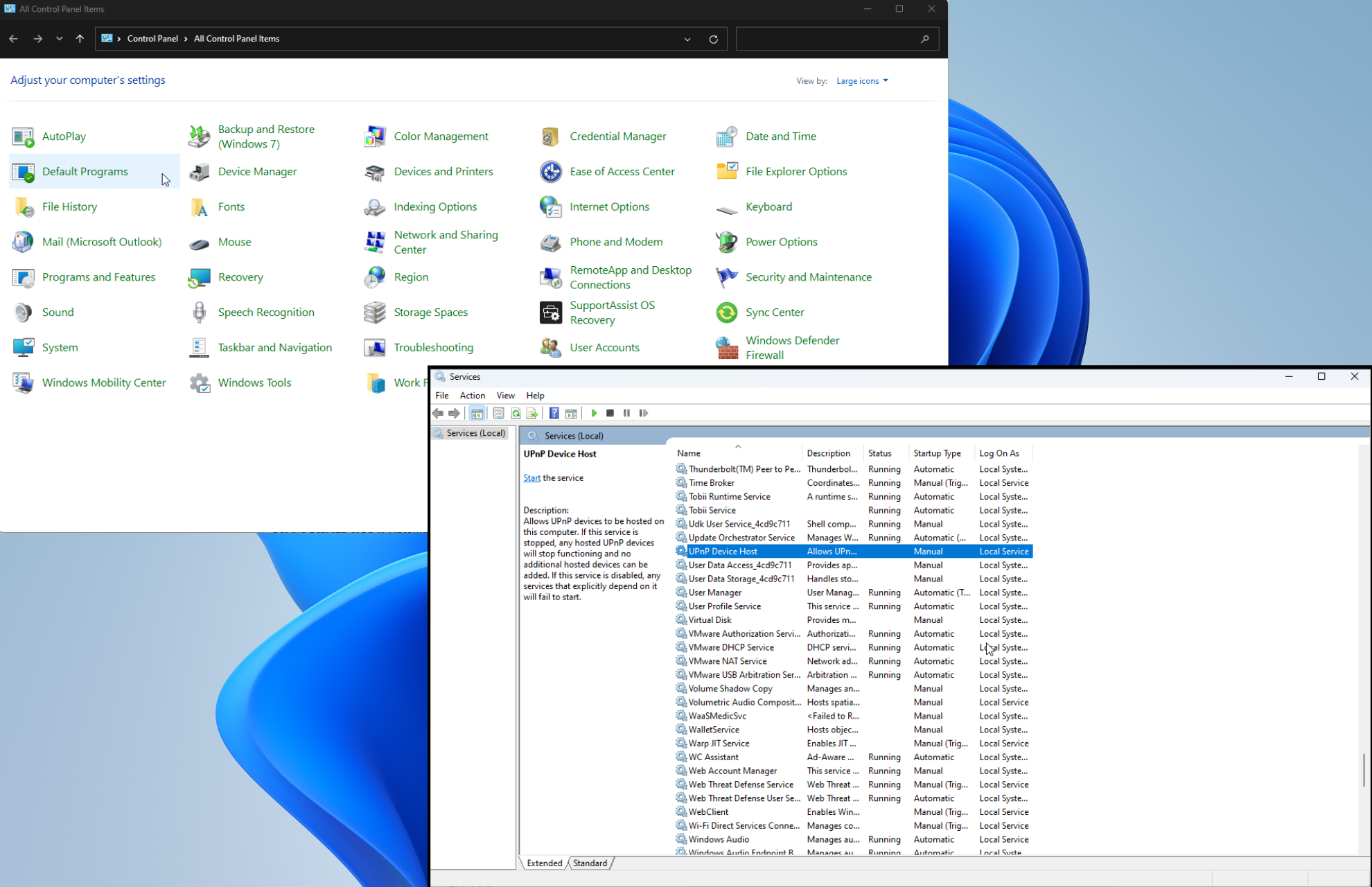Sort by the Status column header
Viewport: 1372px width, 887px height.
pyautogui.click(x=887, y=453)
